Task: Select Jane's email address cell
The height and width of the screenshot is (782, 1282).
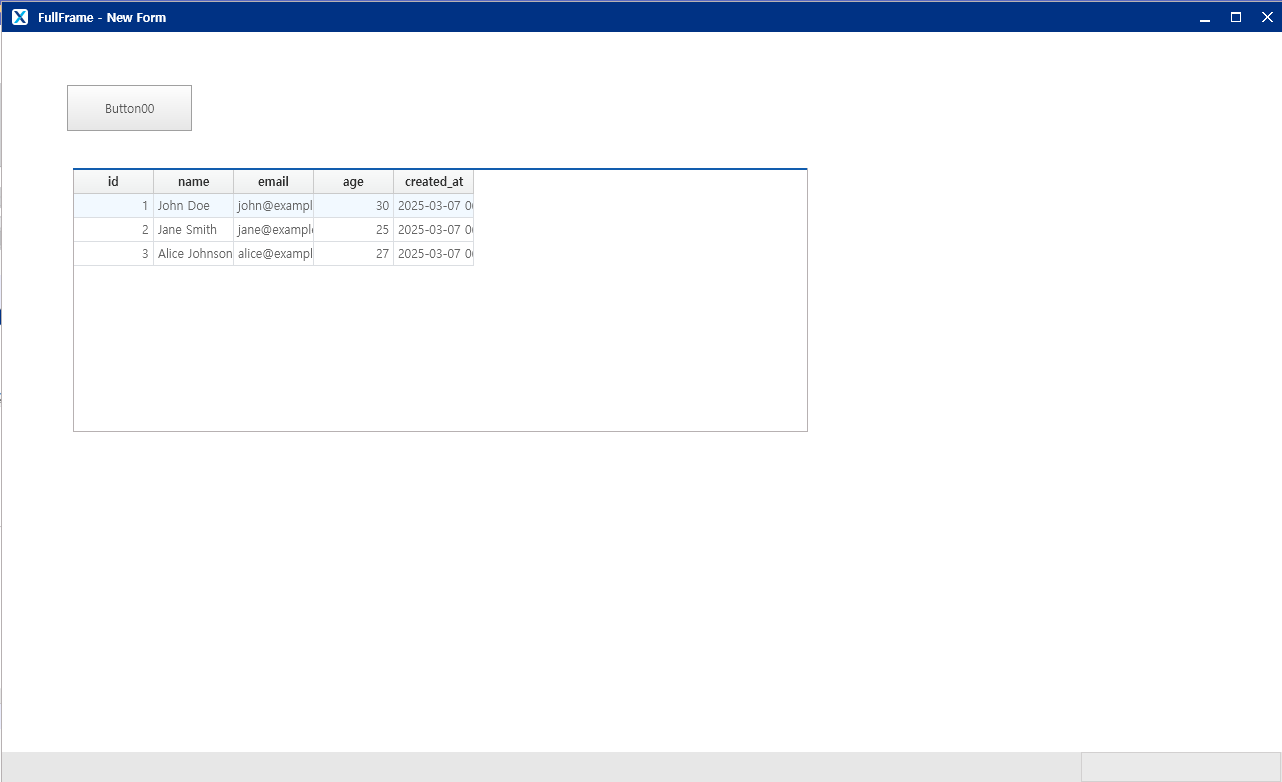Action: (x=273, y=230)
